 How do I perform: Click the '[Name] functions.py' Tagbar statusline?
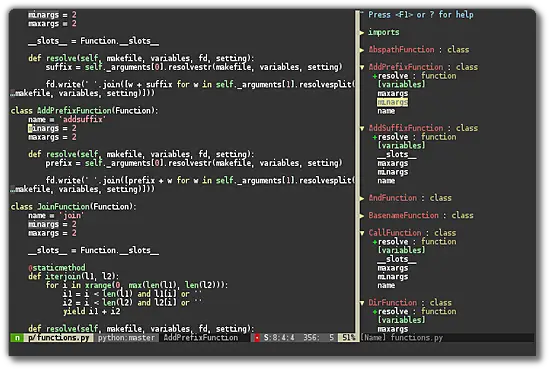point(402,338)
